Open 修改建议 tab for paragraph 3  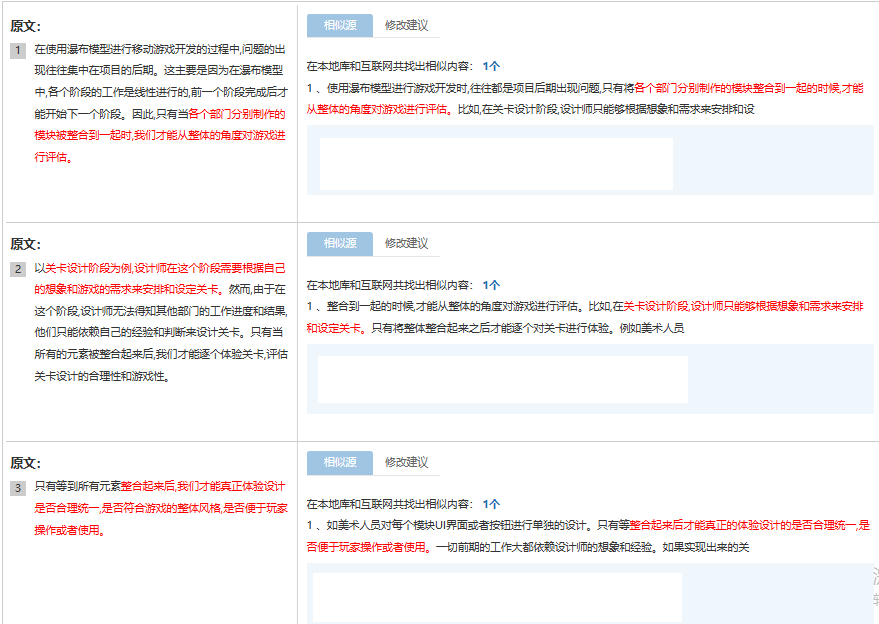click(406, 462)
